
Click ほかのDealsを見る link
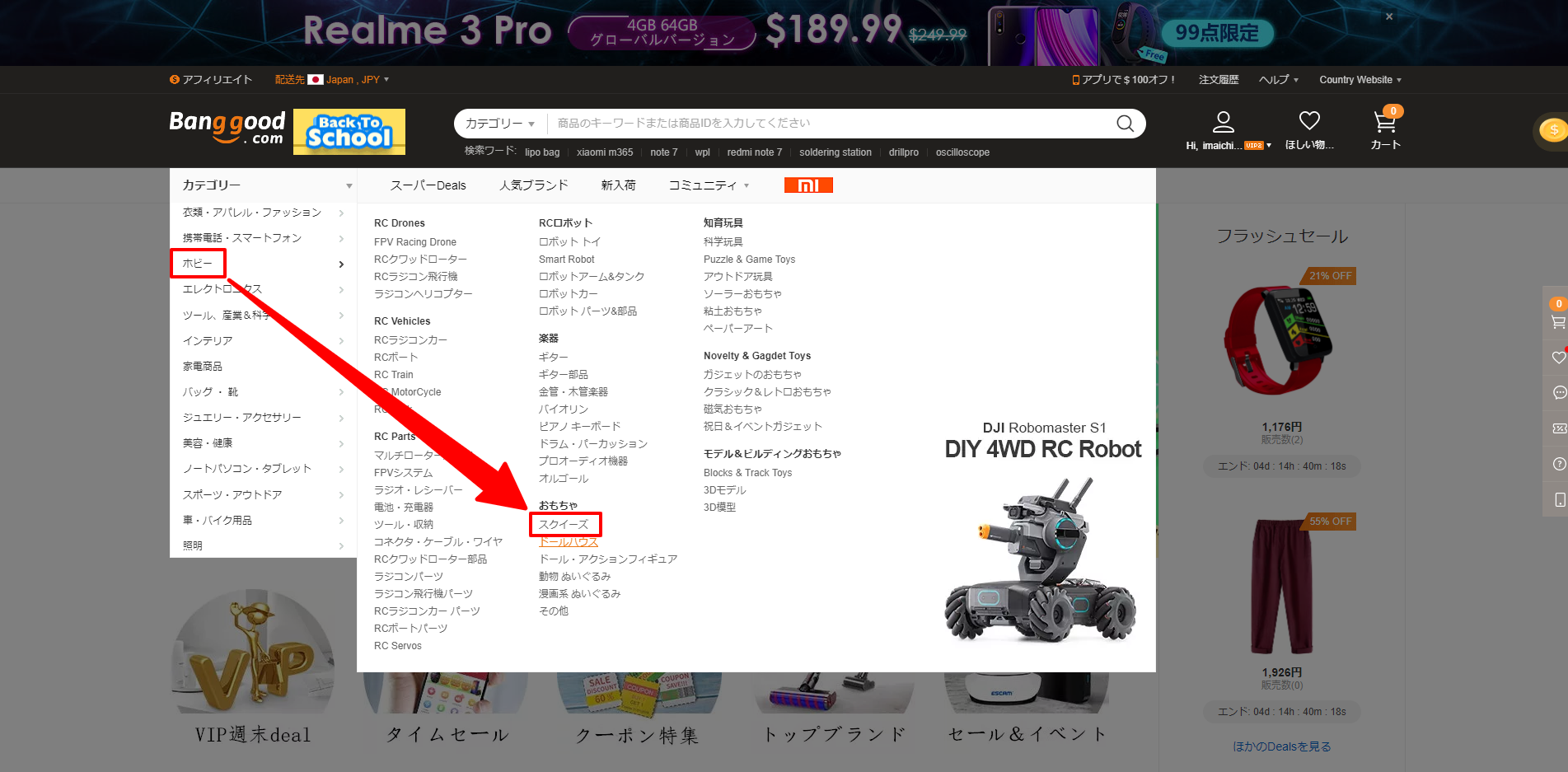click(1282, 746)
